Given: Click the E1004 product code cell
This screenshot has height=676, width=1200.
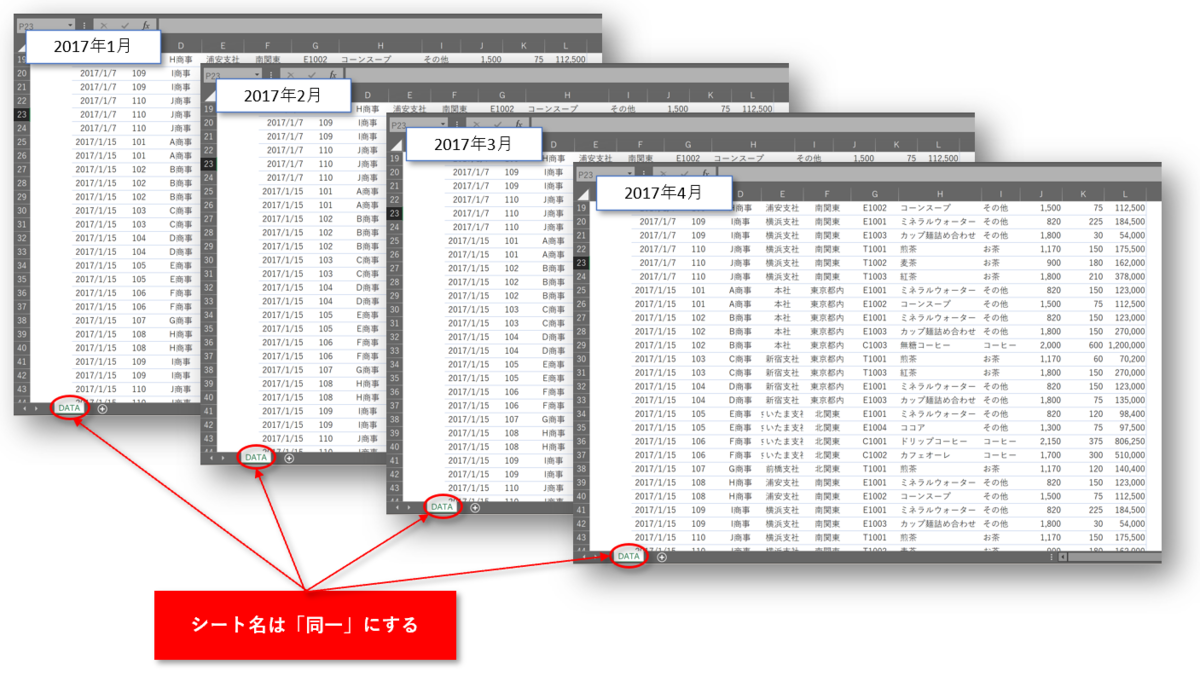Looking at the screenshot, I should coord(875,427).
